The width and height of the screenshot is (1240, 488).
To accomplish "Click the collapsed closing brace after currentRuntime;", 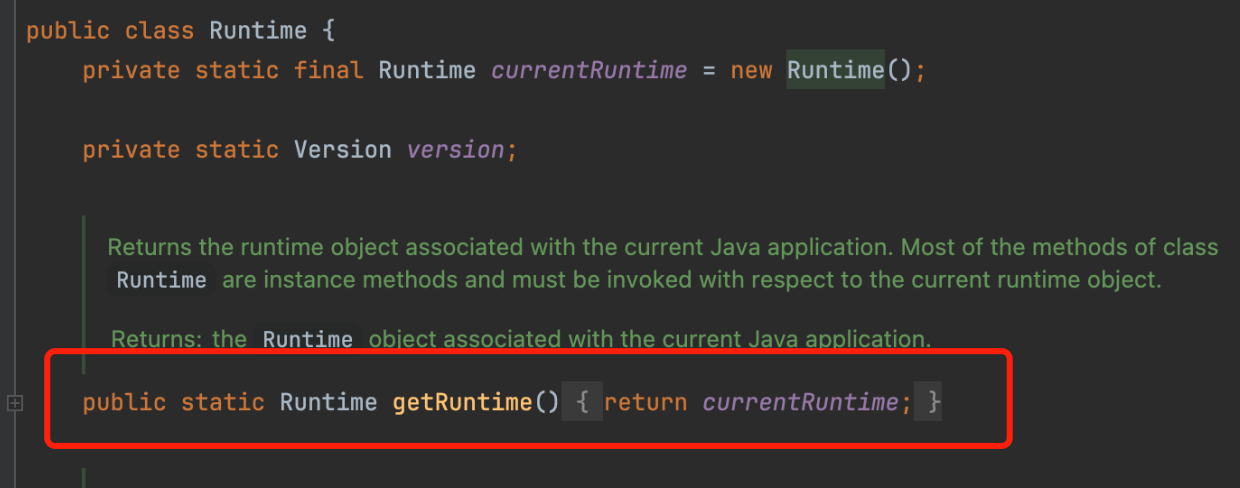I will (932, 402).
